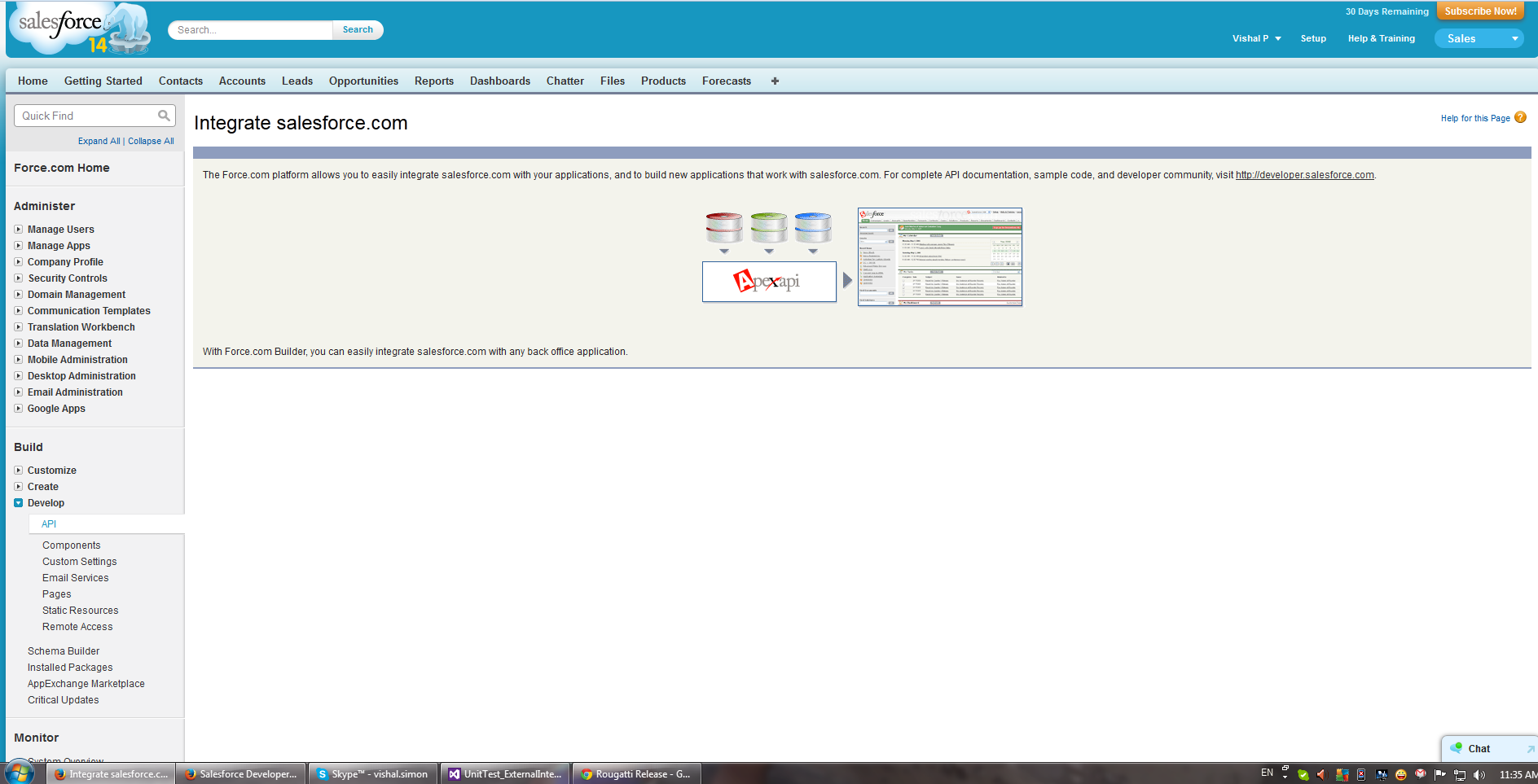Open Chrome Rougatti Release taskbar window
The image size is (1538, 784).
(x=636, y=774)
